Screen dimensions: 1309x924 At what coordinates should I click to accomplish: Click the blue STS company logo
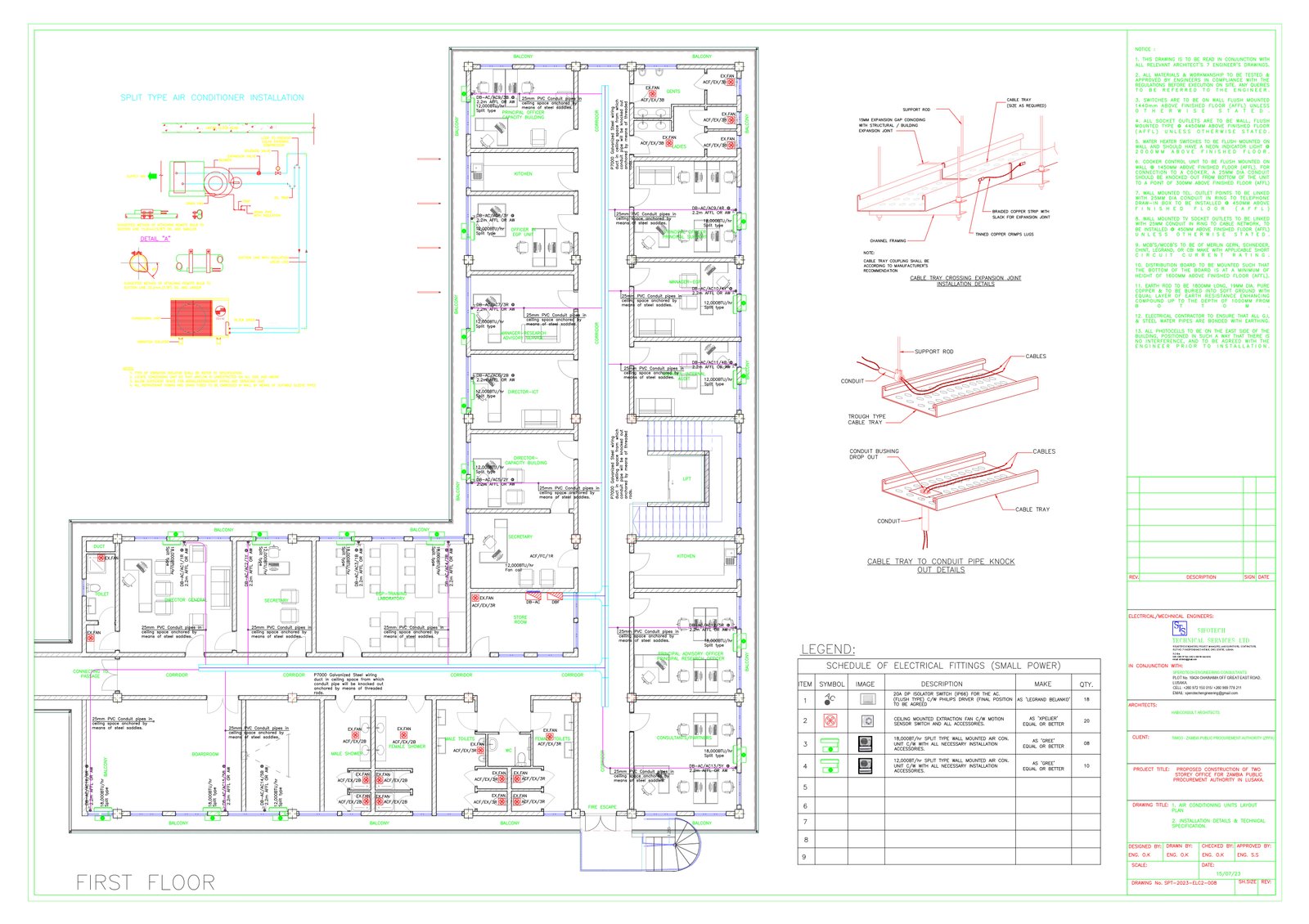(1179, 628)
